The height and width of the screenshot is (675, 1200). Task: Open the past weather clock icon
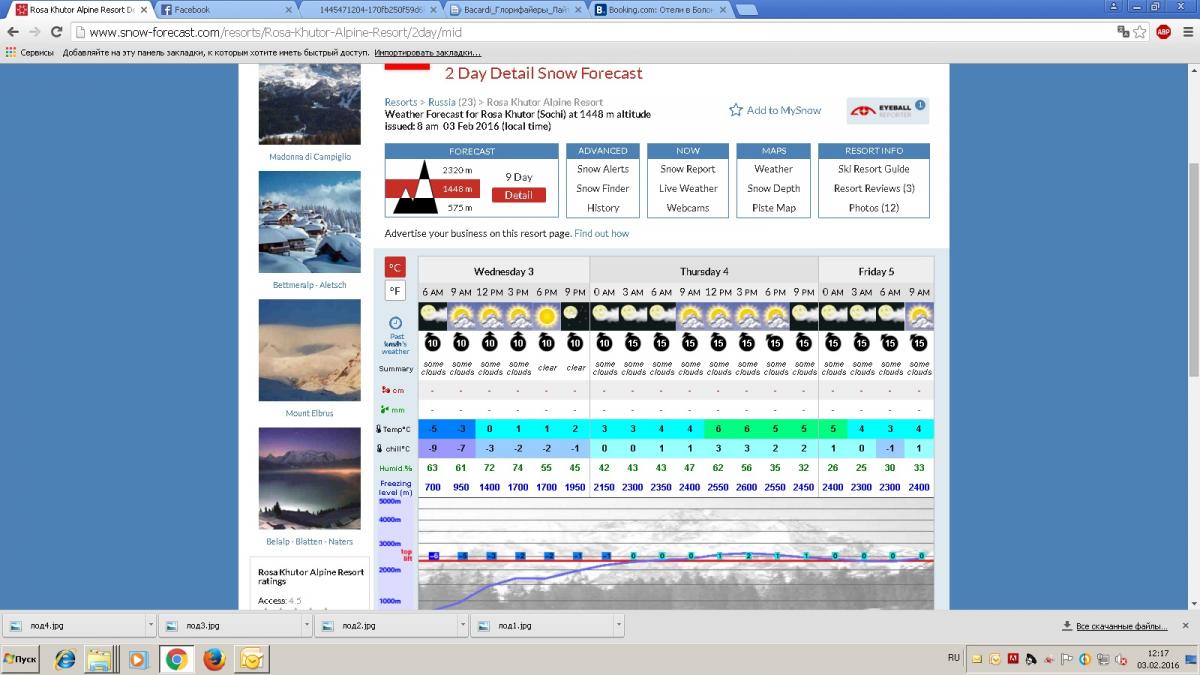pyautogui.click(x=395, y=323)
